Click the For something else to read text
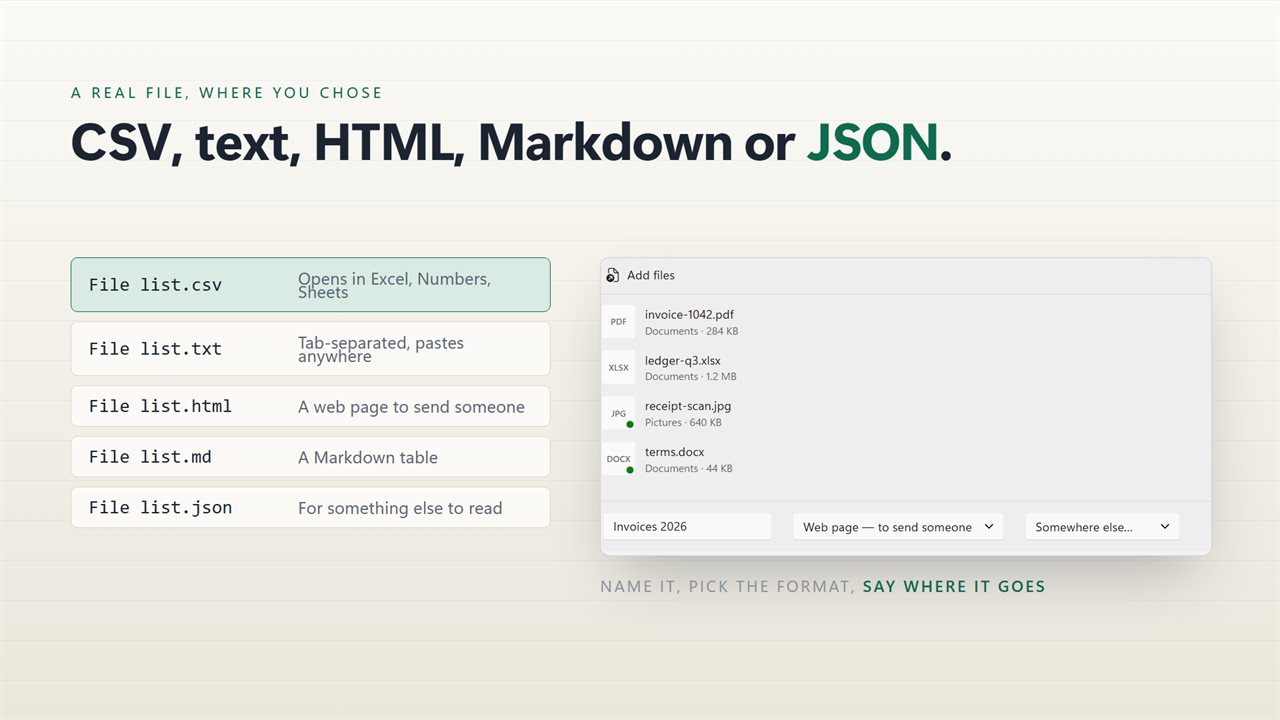Viewport: 1280px width, 720px height. coord(400,508)
